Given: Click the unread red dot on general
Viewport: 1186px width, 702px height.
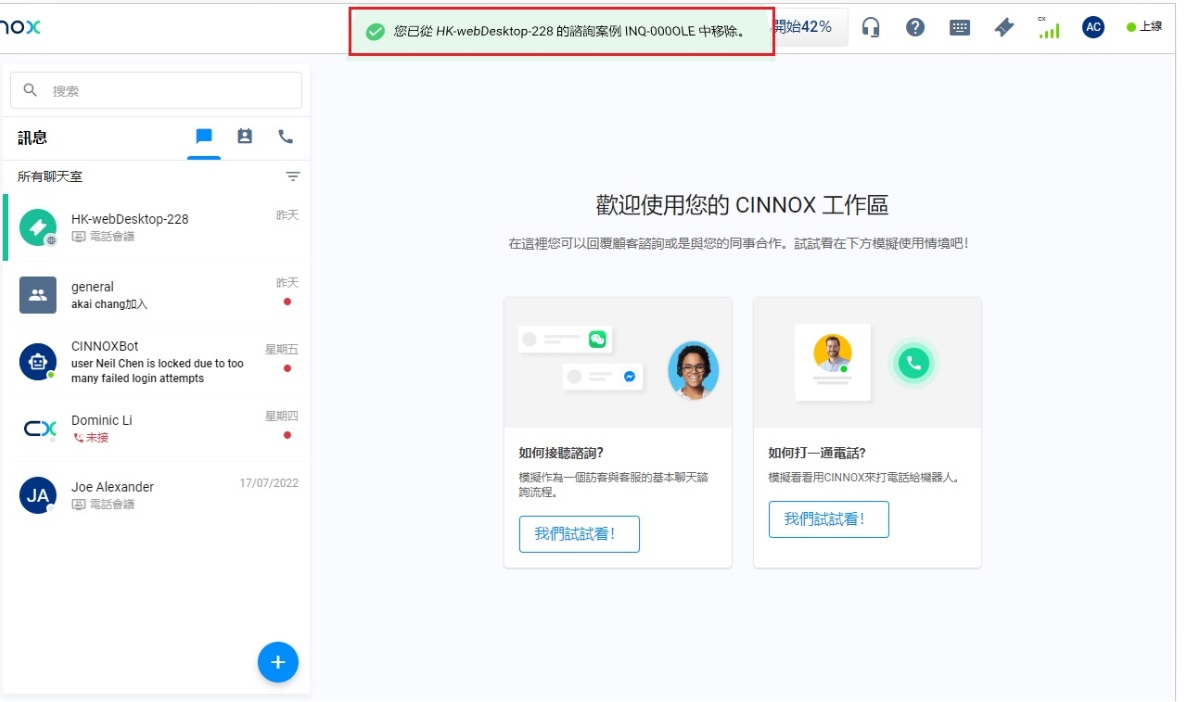Looking at the screenshot, I should tap(287, 302).
